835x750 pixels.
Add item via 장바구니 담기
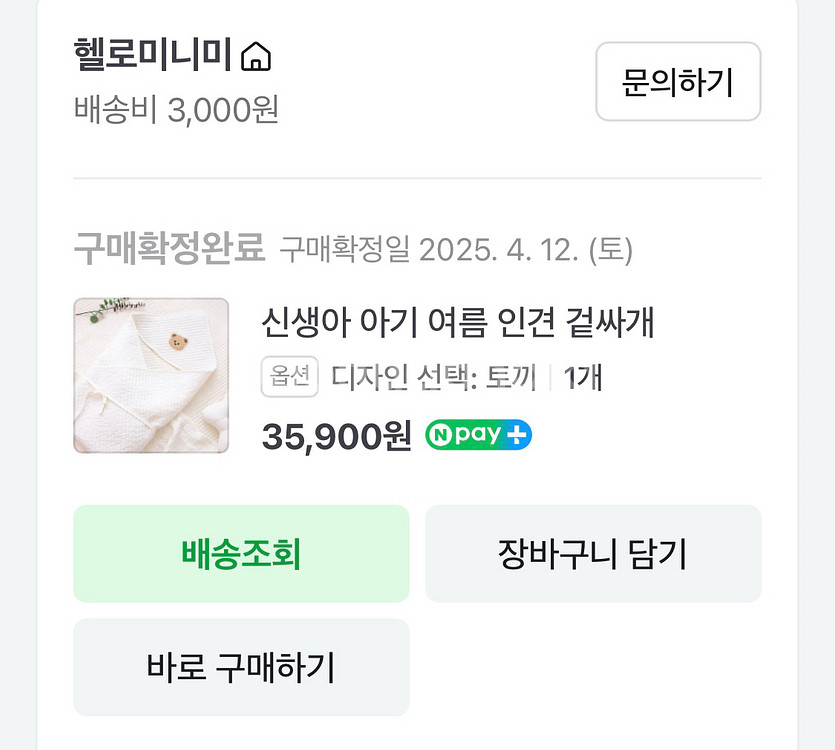pos(593,554)
